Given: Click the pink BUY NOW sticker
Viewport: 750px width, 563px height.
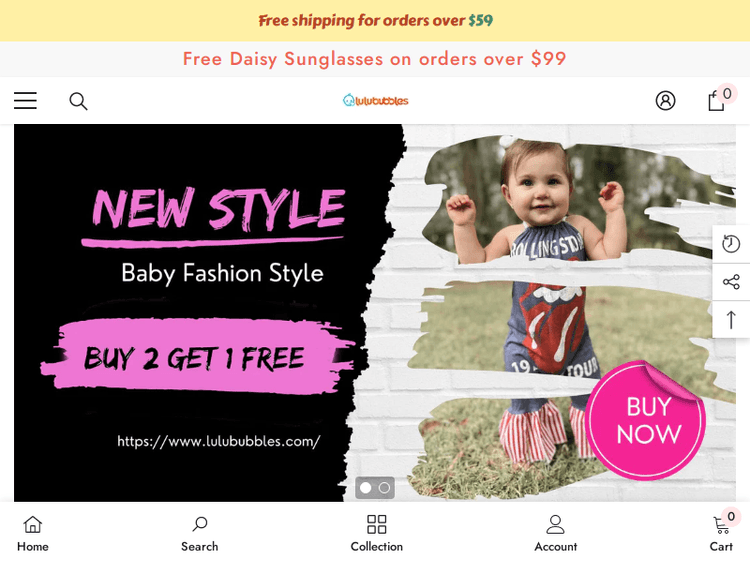Looking at the screenshot, I should pyautogui.click(x=646, y=420).
